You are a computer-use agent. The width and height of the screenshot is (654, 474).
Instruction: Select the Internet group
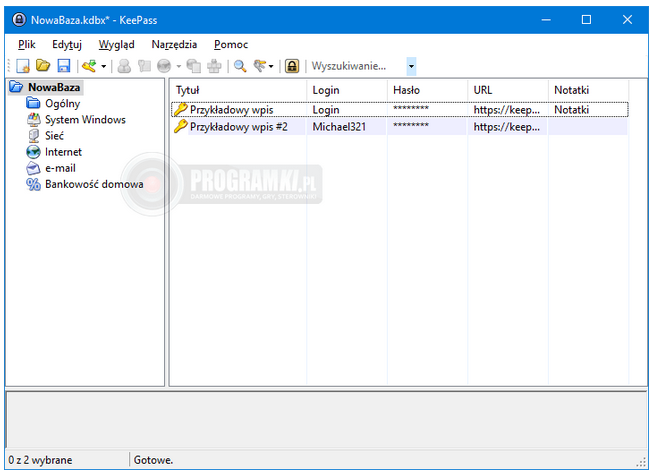tap(63, 152)
